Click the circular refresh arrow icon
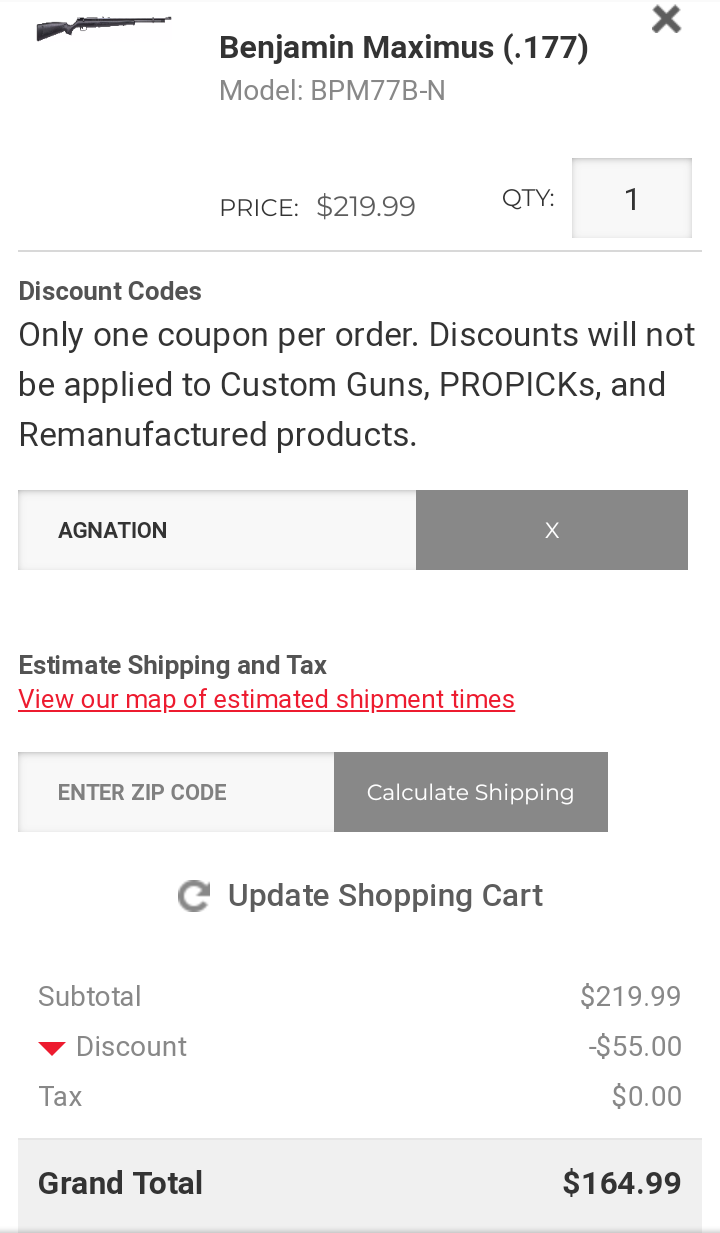 click(x=193, y=896)
